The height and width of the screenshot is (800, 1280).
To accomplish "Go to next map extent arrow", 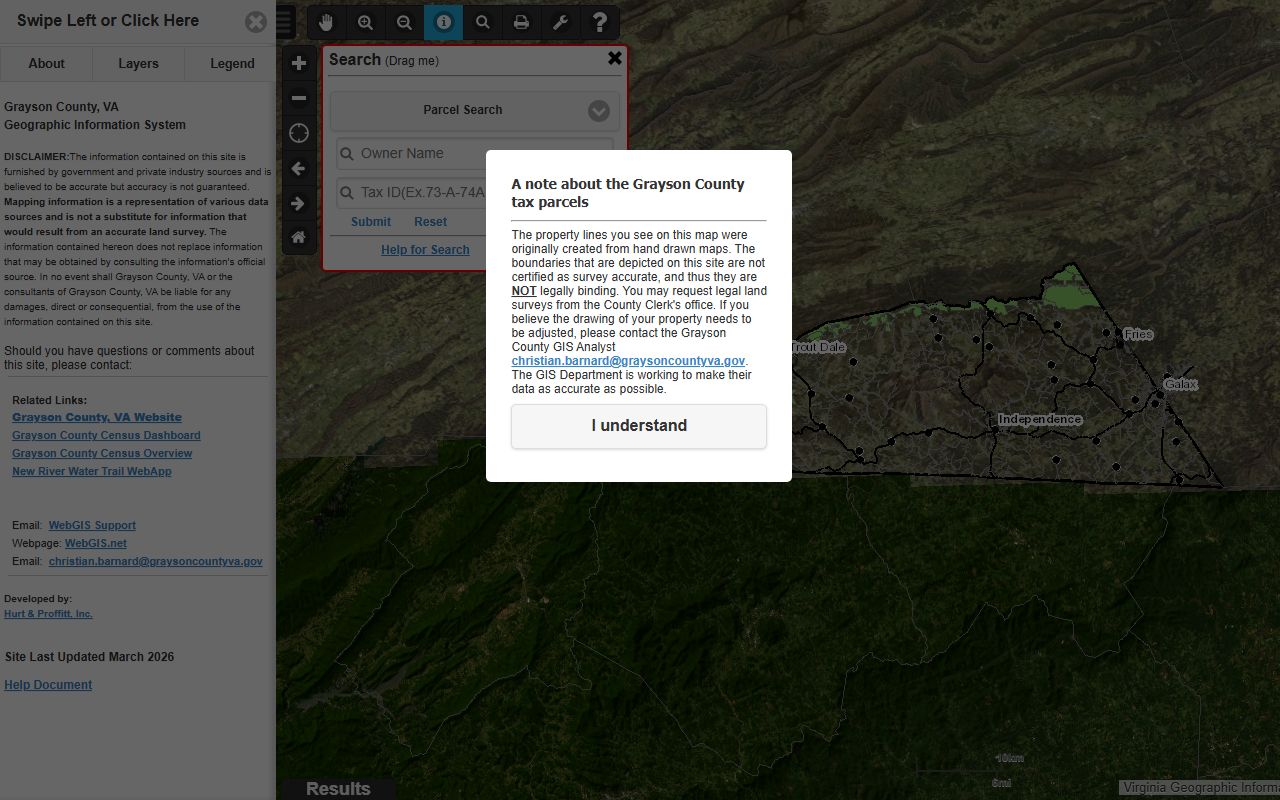I will click(x=299, y=203).
